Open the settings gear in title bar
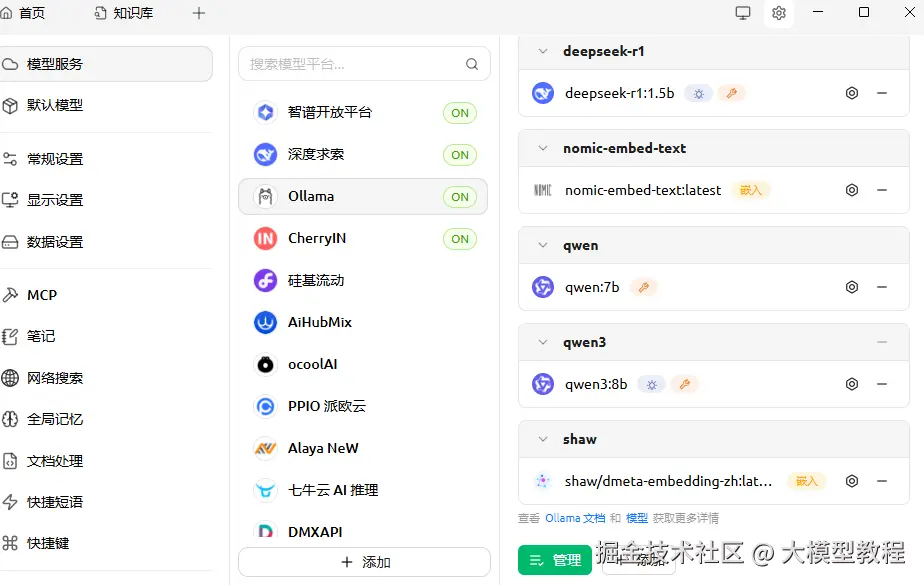 (778, 13)
